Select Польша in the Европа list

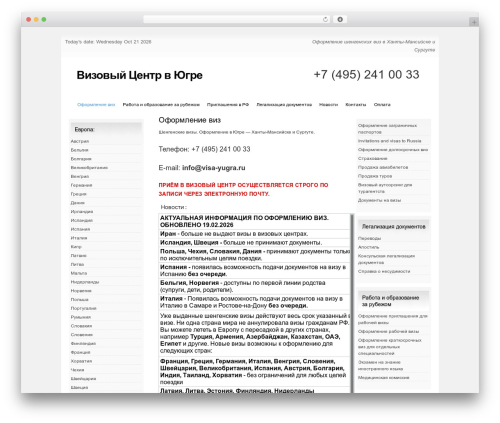[79, 300]
